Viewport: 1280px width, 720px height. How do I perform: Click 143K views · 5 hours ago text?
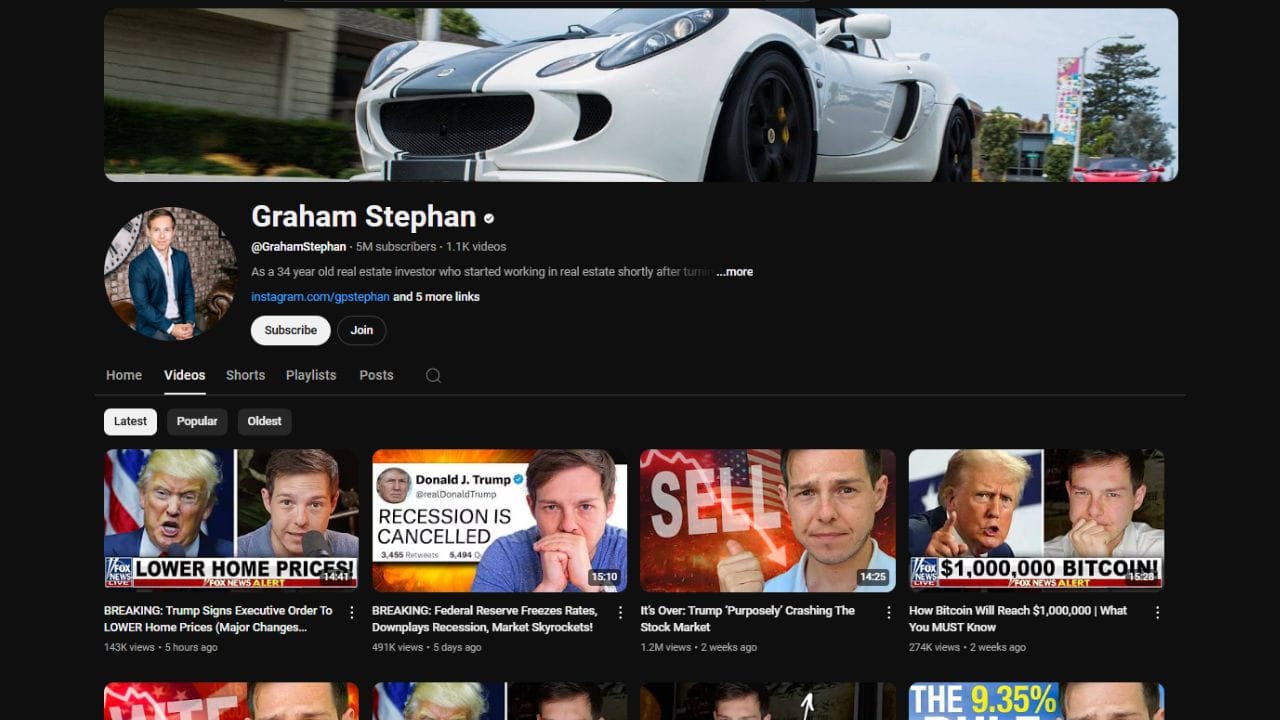coord(161,648)
